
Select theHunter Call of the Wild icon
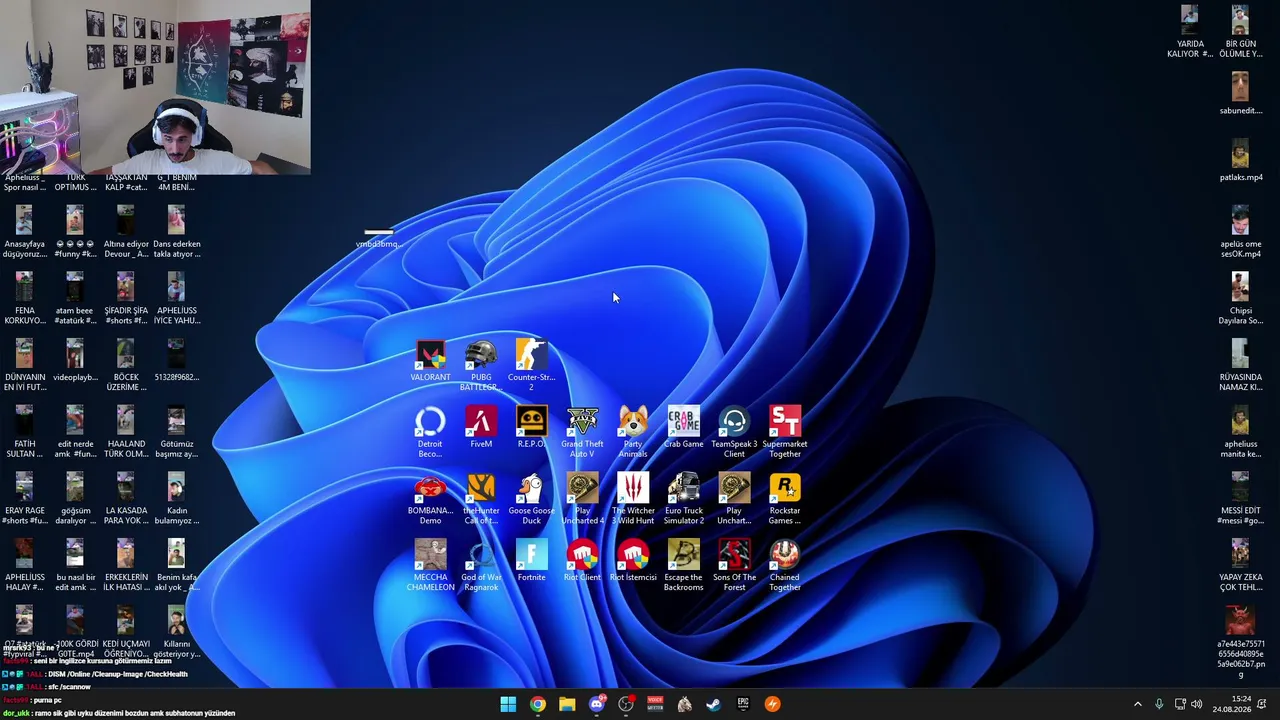(481, 499)
